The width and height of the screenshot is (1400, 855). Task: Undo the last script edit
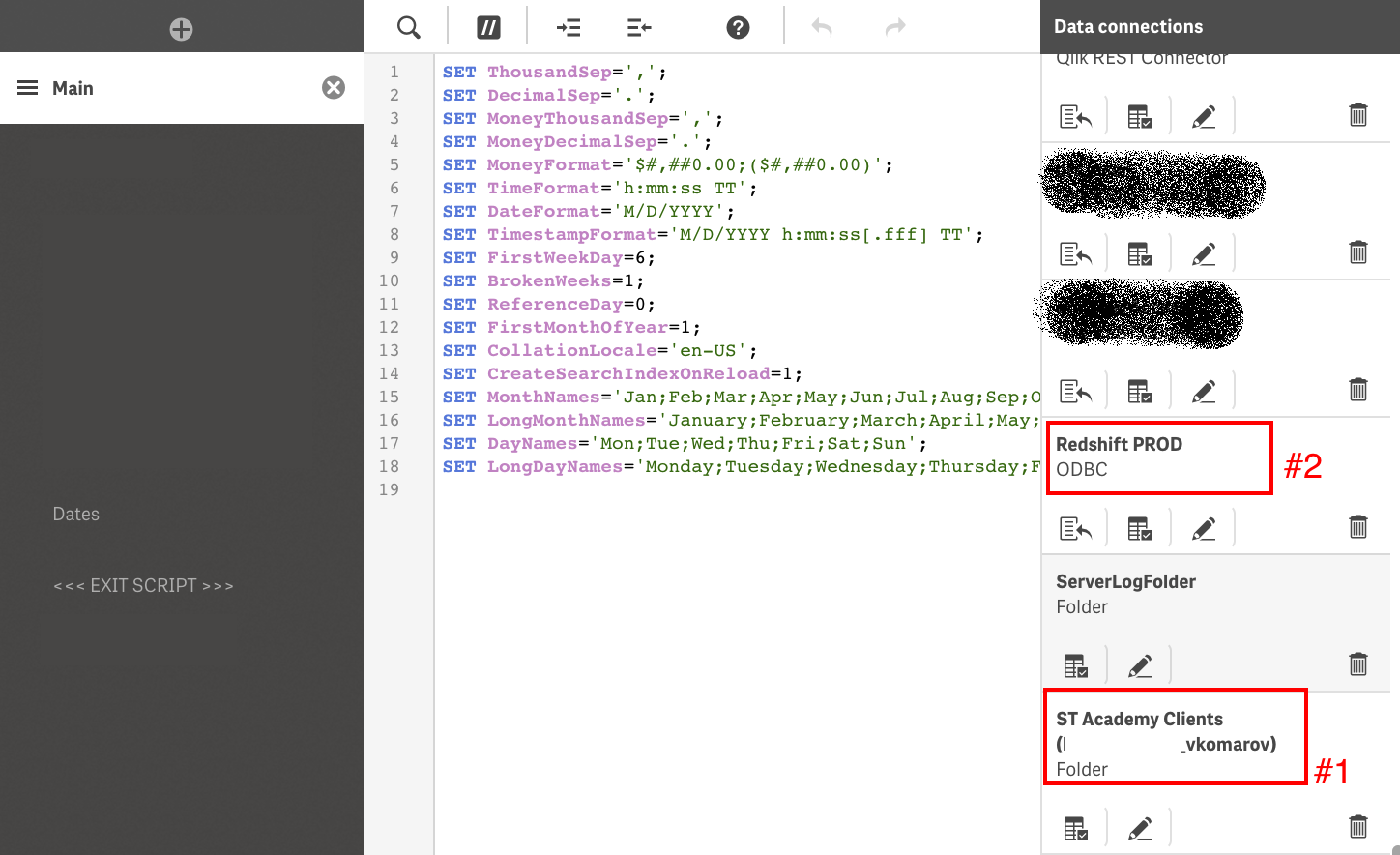pyautogui.click(x=822, y=27)
